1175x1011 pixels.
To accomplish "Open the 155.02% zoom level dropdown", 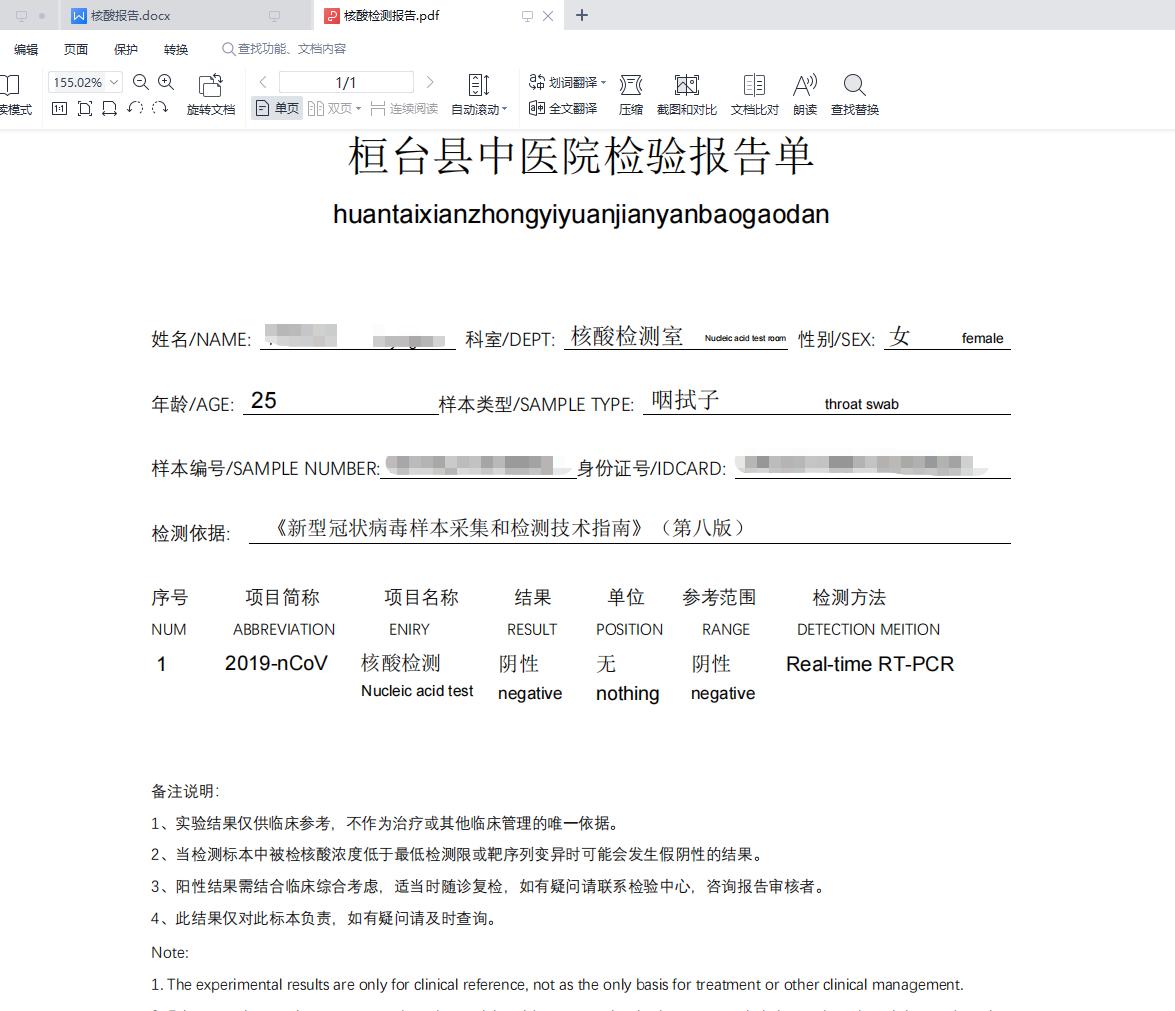I will [113, 84].
